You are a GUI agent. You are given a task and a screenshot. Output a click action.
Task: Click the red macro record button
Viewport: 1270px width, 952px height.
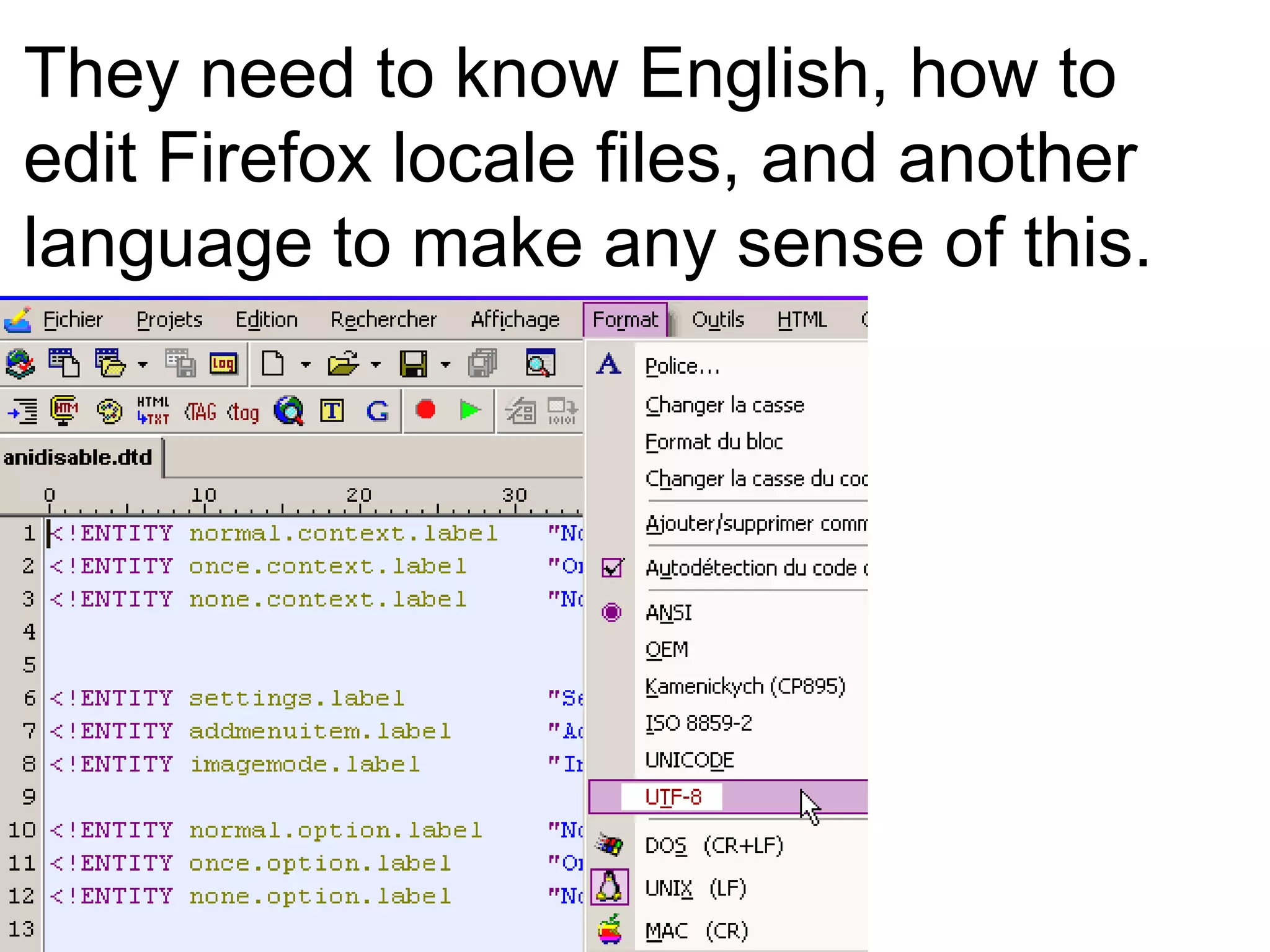(x=425, y=410)
